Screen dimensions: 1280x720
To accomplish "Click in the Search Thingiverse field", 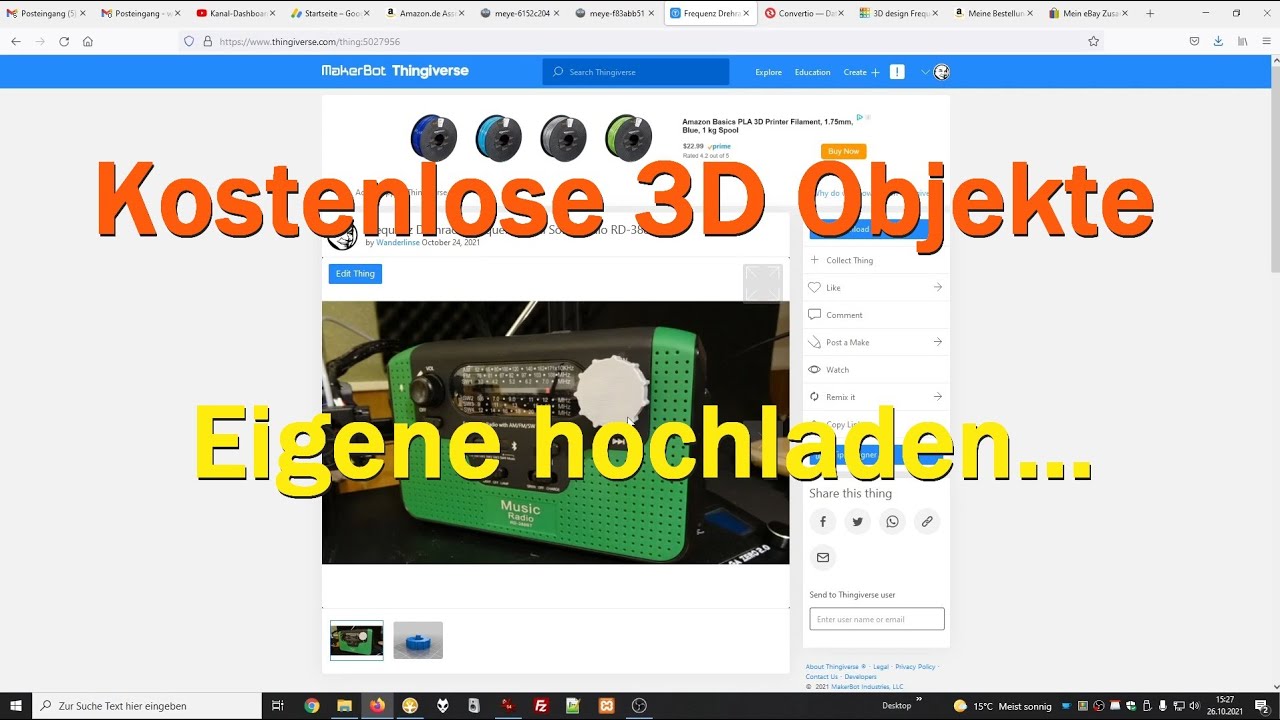I will 636,72.
